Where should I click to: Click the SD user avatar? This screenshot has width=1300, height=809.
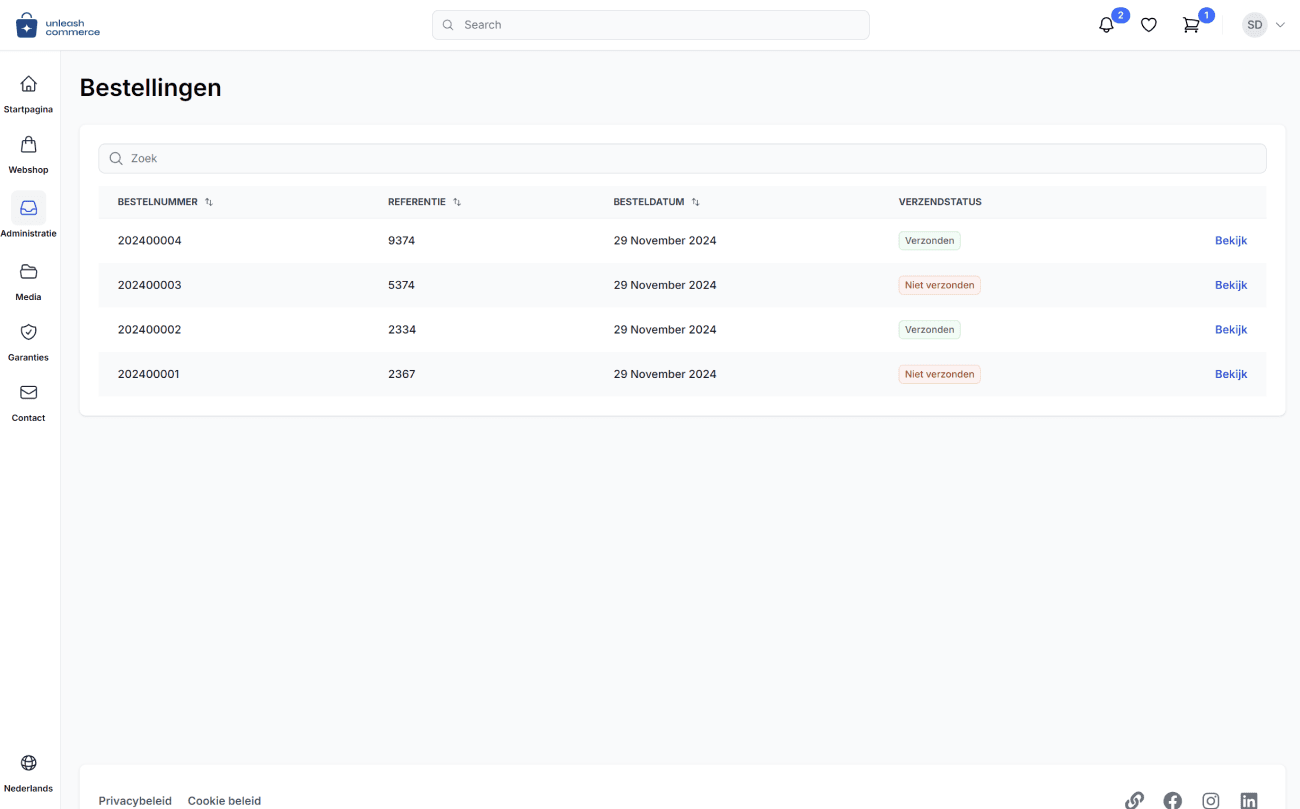pyautogui.click(x=1254, y=25)
